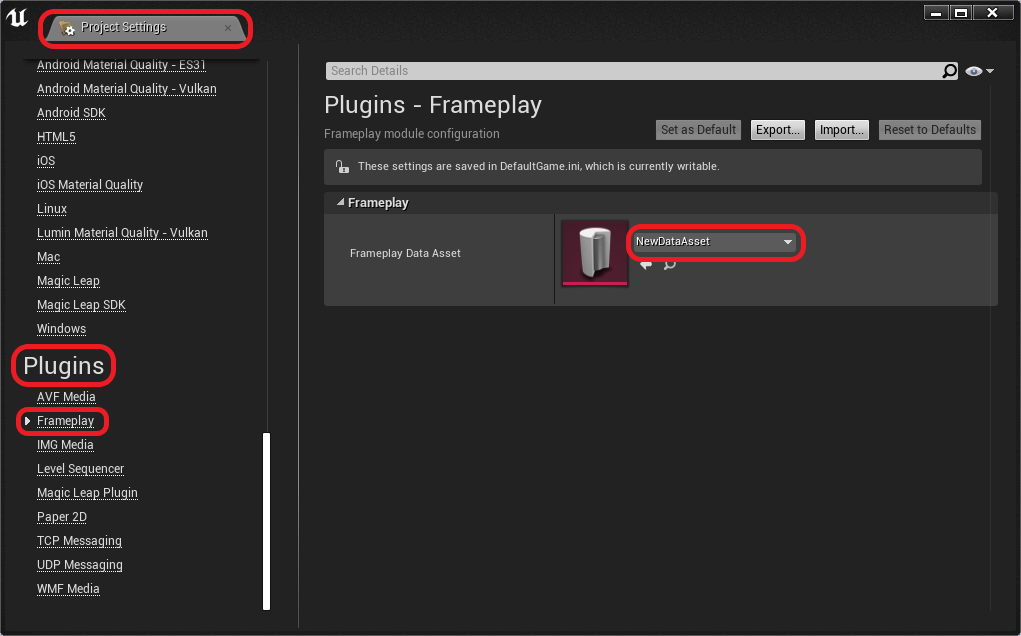The image size is (1021, 636).
Task: Click the Set as Default button
Action: 698,130
